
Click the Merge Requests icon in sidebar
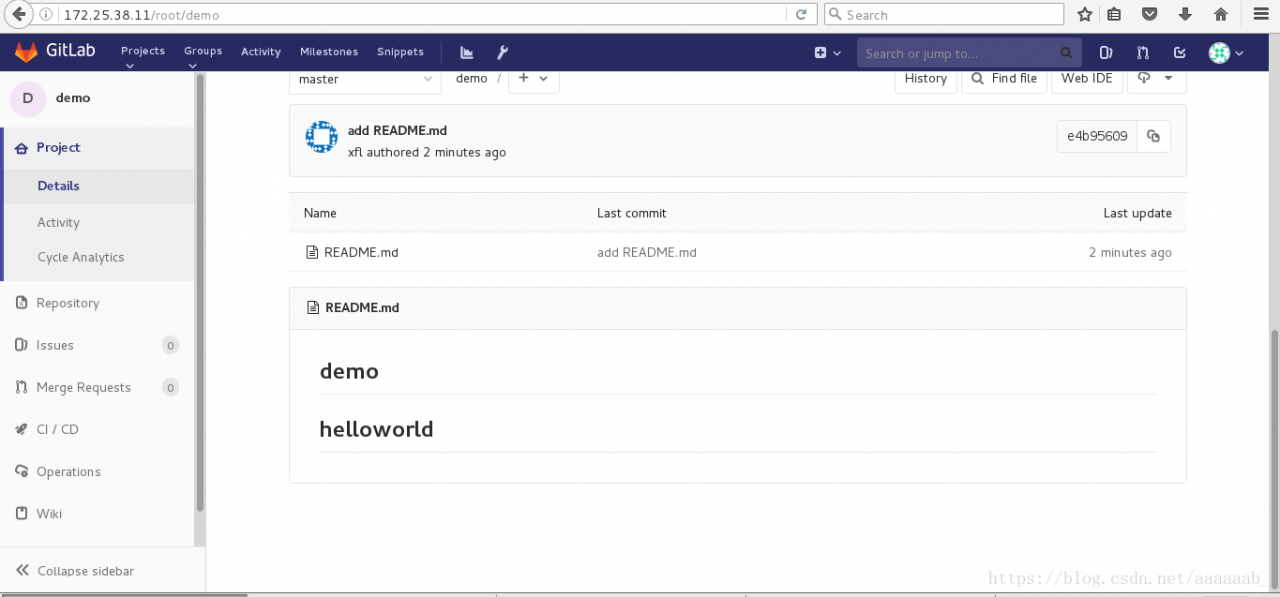[x=22, y=387]
